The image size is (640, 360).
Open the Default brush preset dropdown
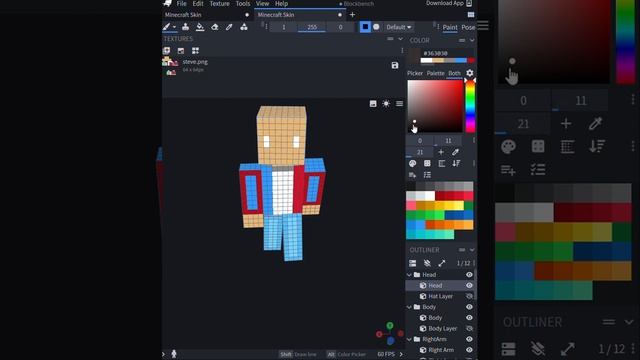(399, 27)
